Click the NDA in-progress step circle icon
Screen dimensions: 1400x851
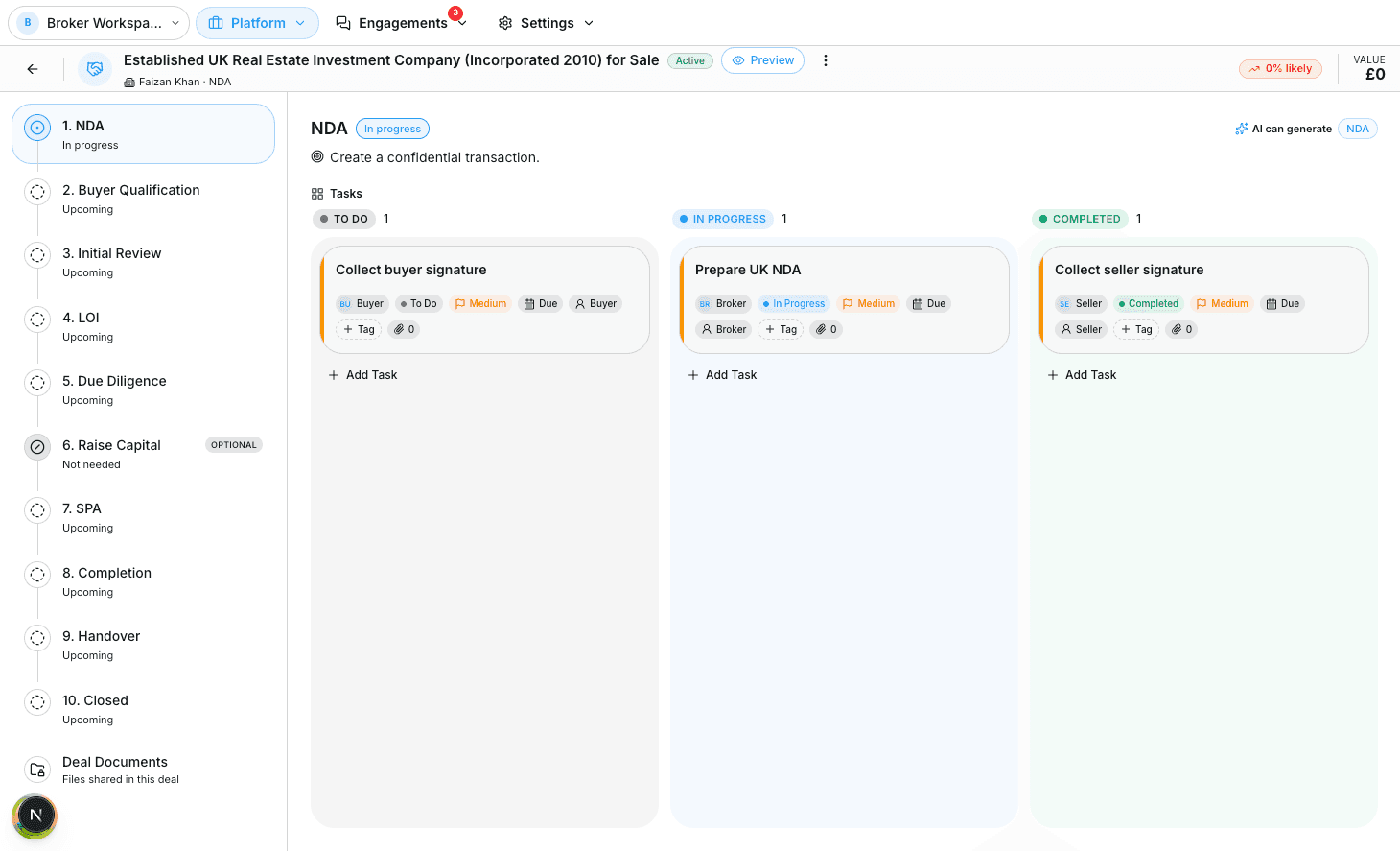(37, 127)
